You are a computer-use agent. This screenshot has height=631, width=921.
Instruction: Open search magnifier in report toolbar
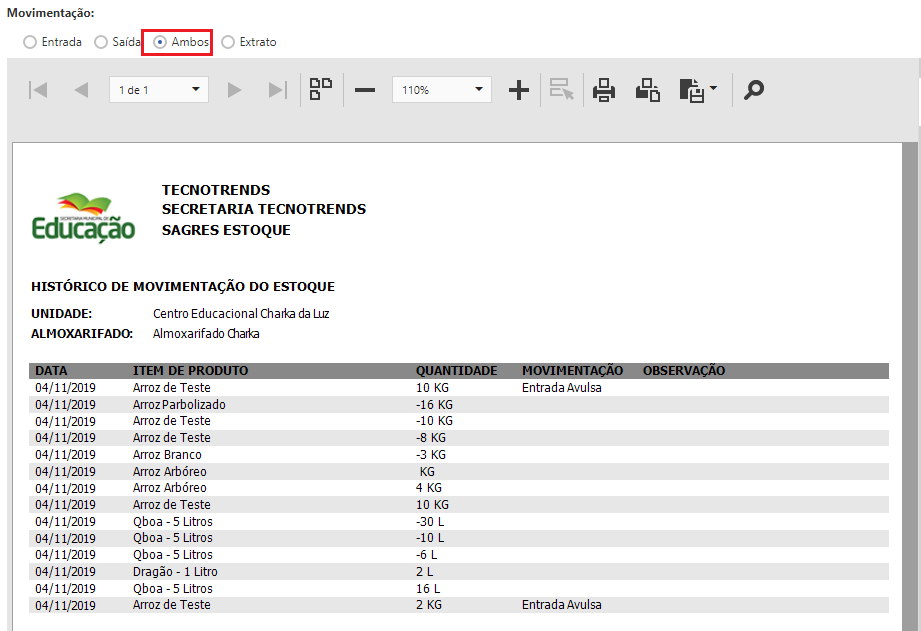click(x=754, y=90)
